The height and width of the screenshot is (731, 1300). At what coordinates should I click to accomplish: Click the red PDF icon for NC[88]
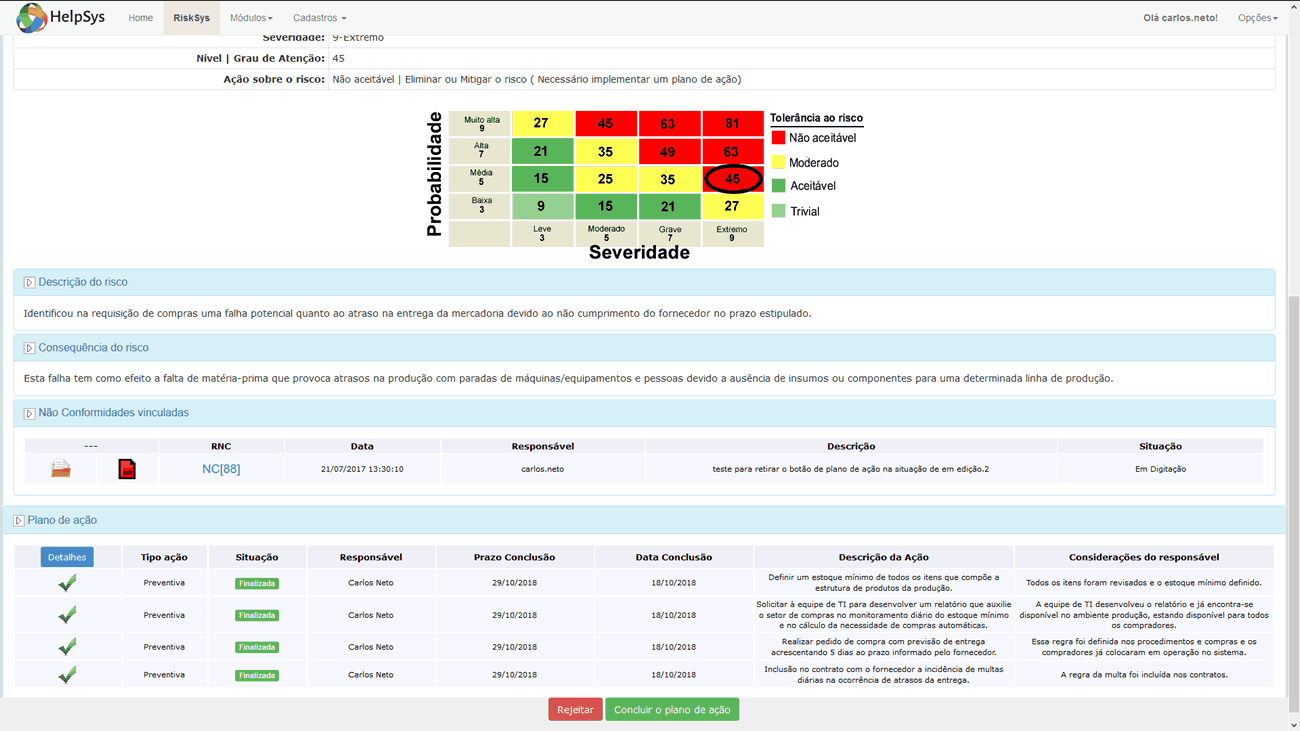point(127,469)
